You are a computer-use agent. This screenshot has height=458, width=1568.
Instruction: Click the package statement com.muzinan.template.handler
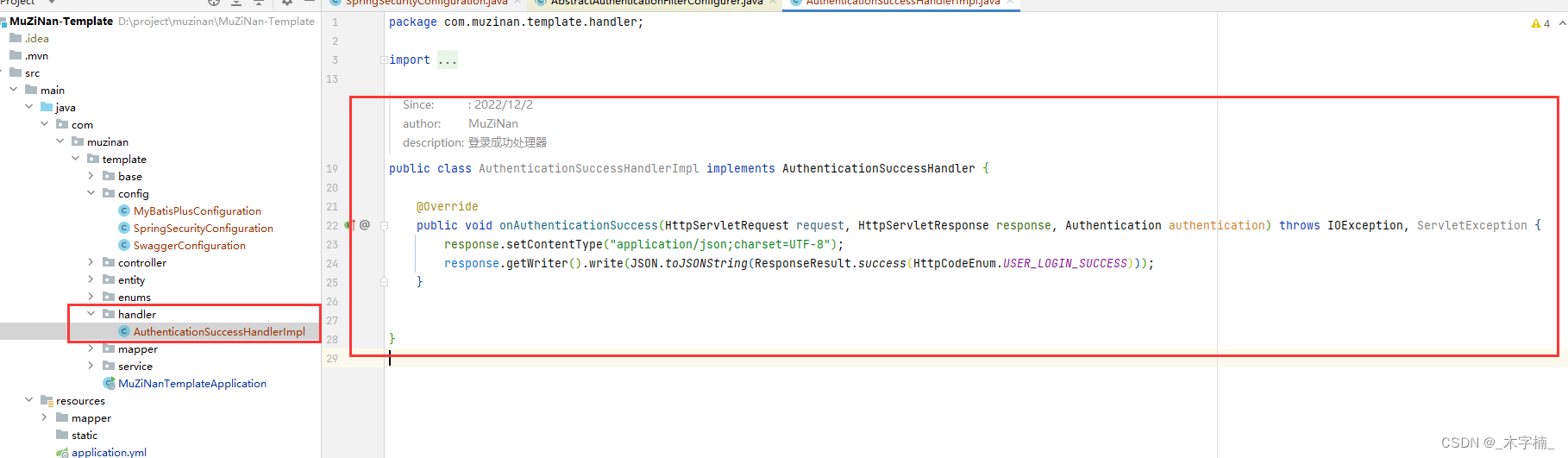tap(516, 22)
